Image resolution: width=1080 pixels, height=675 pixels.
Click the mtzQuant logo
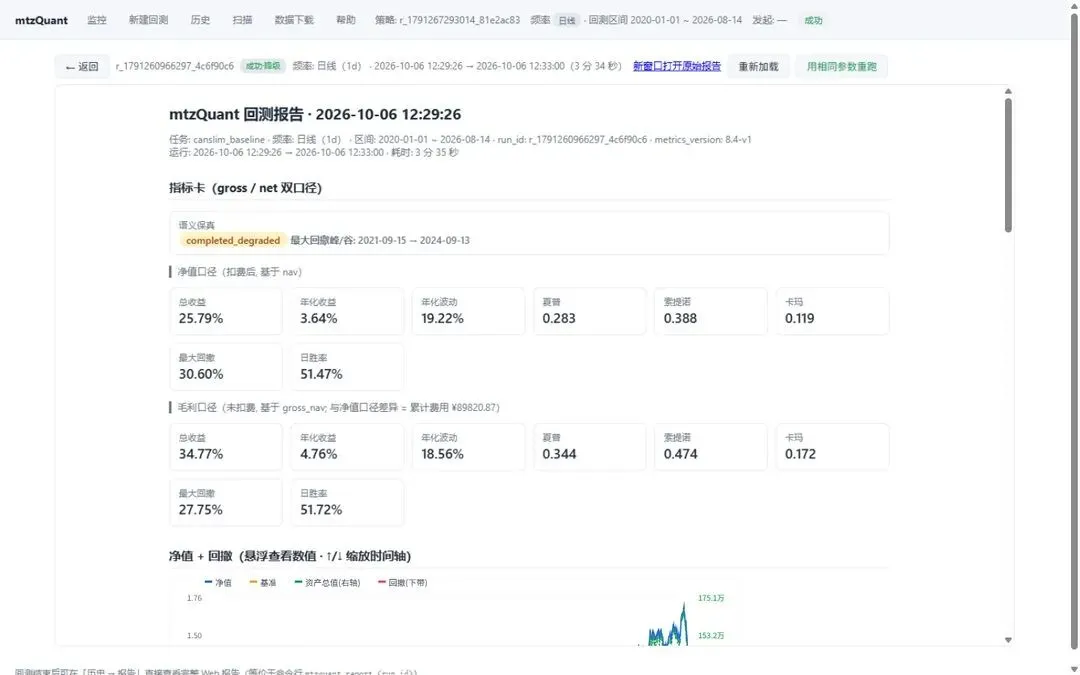41,20
